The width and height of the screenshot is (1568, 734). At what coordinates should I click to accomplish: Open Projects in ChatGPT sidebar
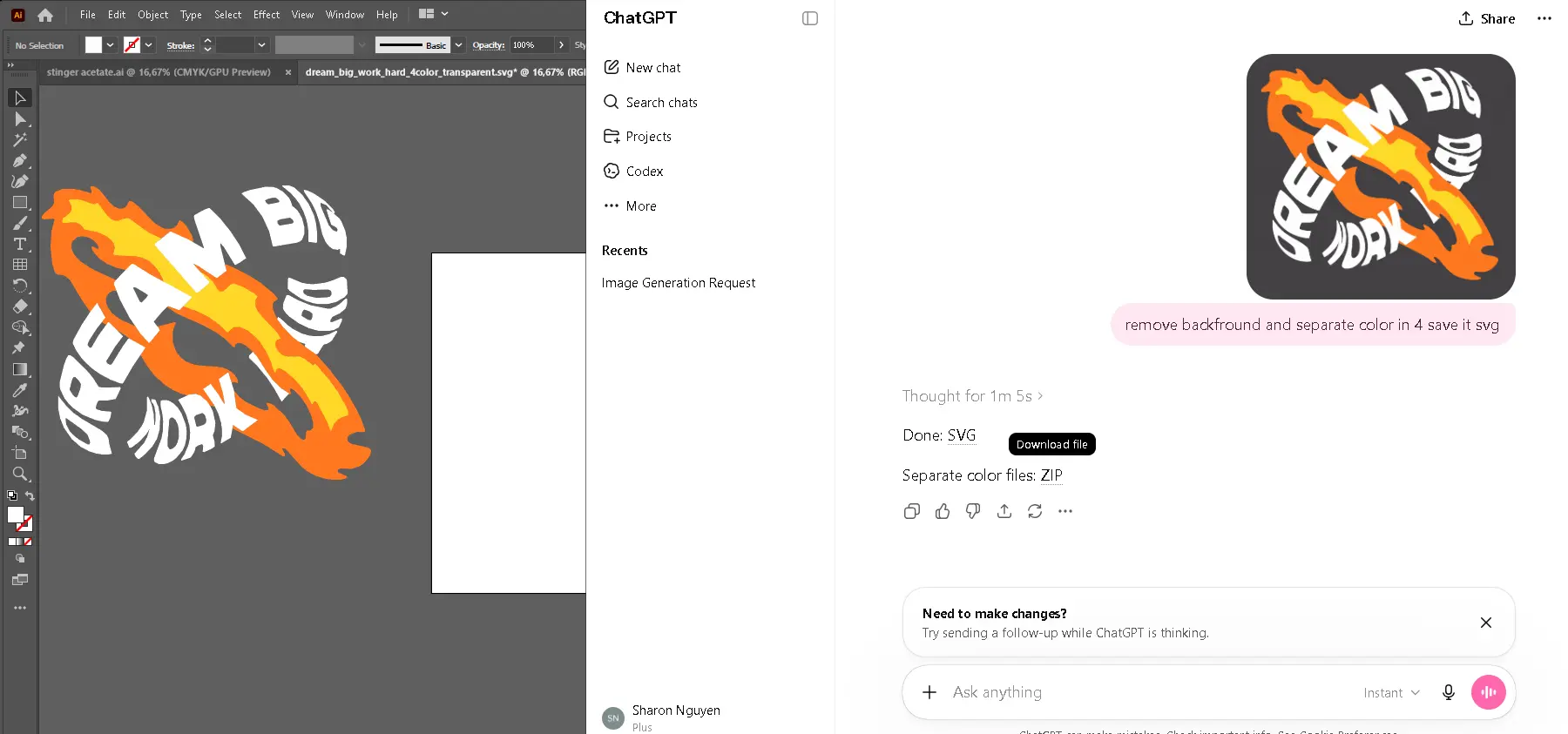pos(638,137)
